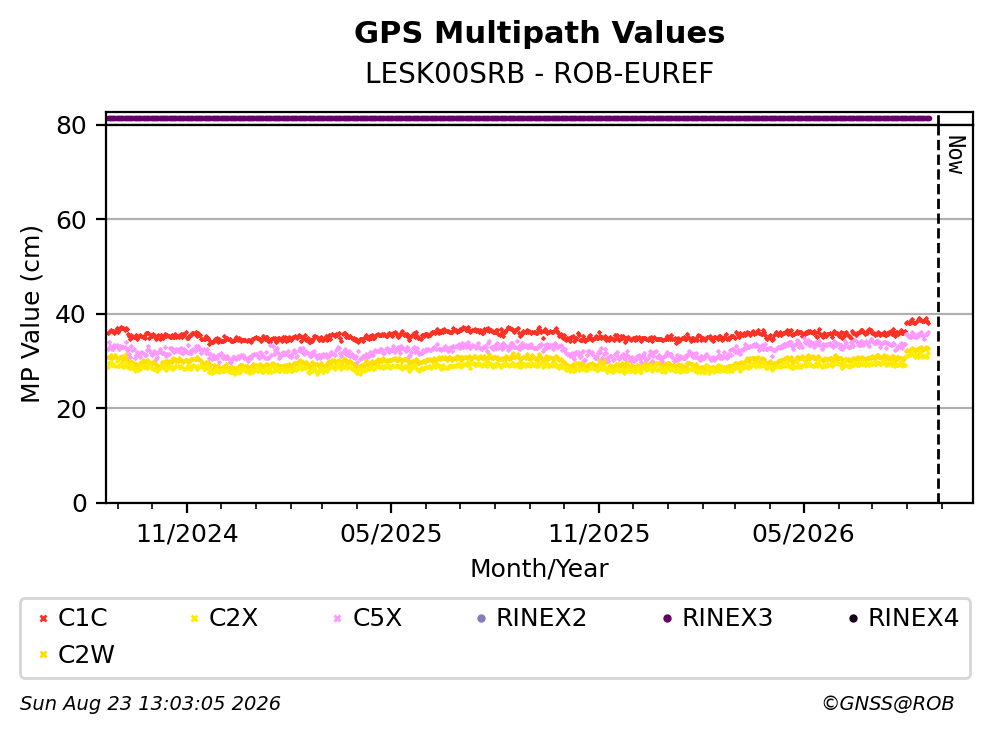
Task: Select the RINEX3 legend label
Action: [727, 618]
